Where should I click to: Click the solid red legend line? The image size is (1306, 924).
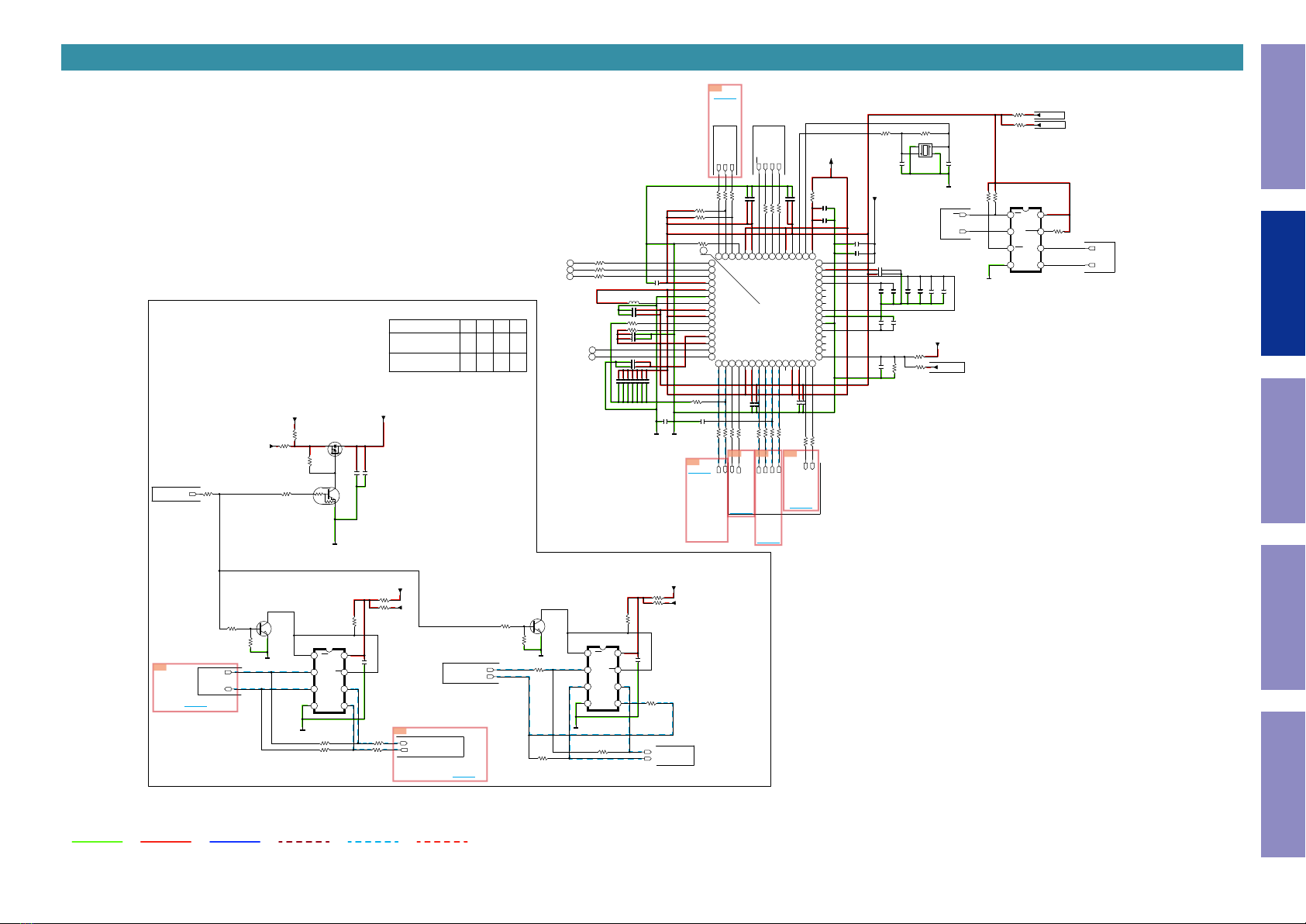pyautogui.click(x=166, y=841)
